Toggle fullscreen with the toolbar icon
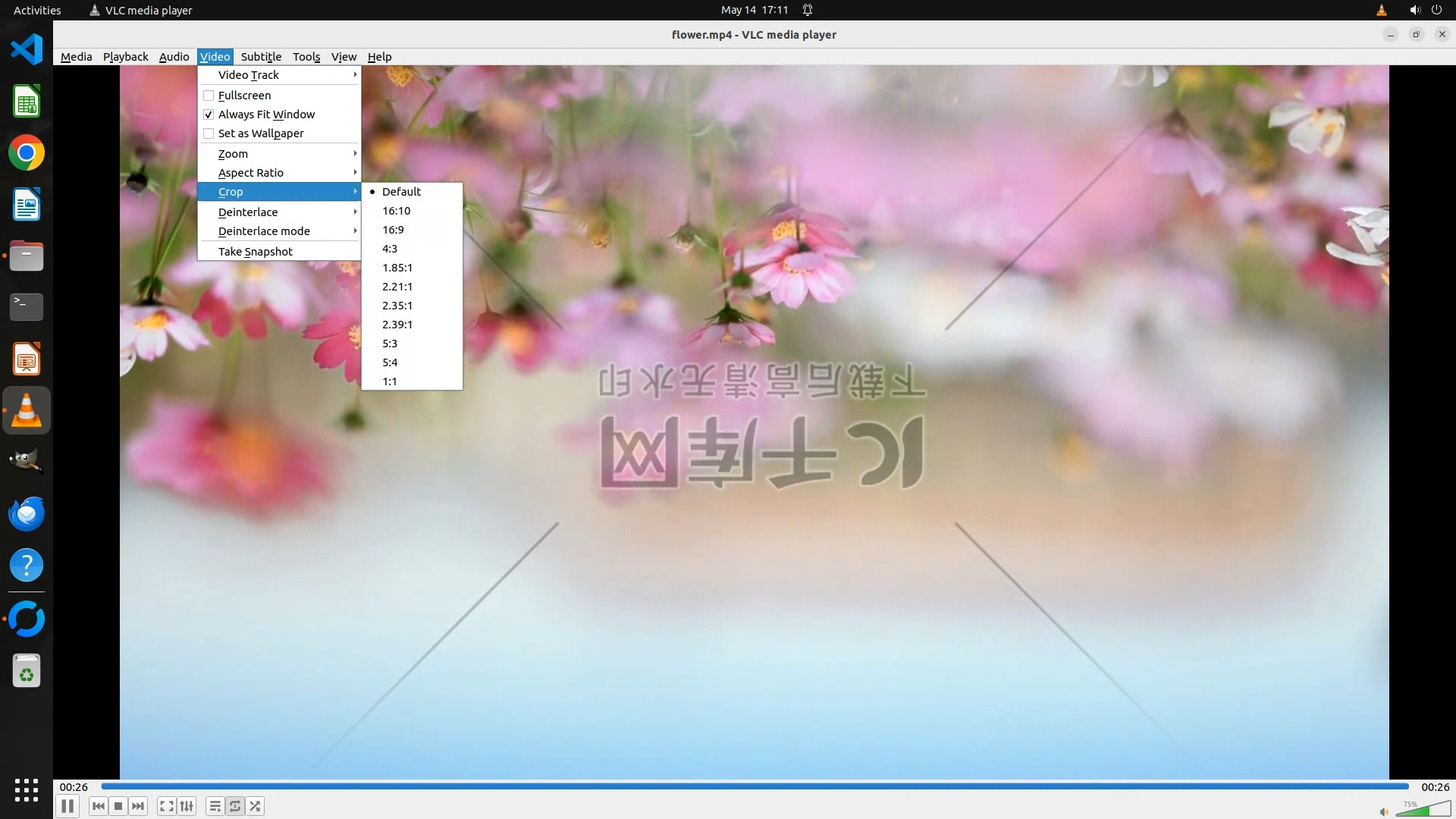Image resolution: width=1456 pixels, height=819 pixels. pos(167,806)
